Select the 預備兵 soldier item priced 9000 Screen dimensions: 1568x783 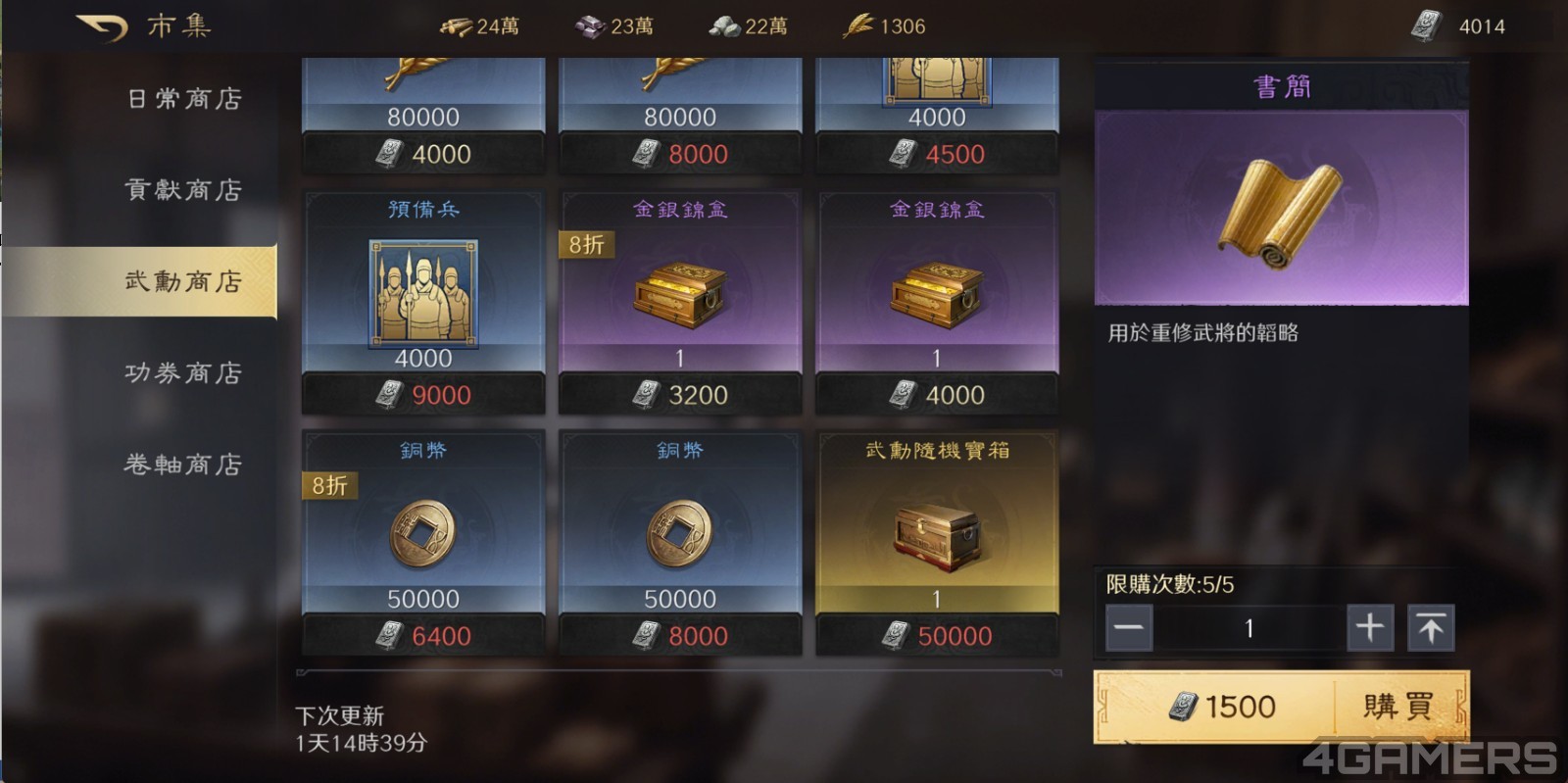point(423,302)
